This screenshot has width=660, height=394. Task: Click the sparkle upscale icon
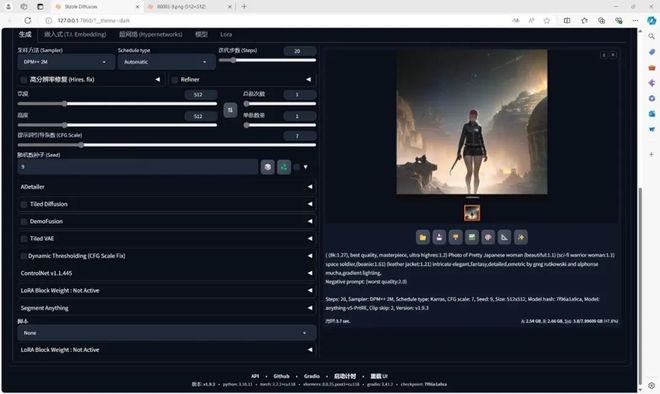(x=521, y=237)
